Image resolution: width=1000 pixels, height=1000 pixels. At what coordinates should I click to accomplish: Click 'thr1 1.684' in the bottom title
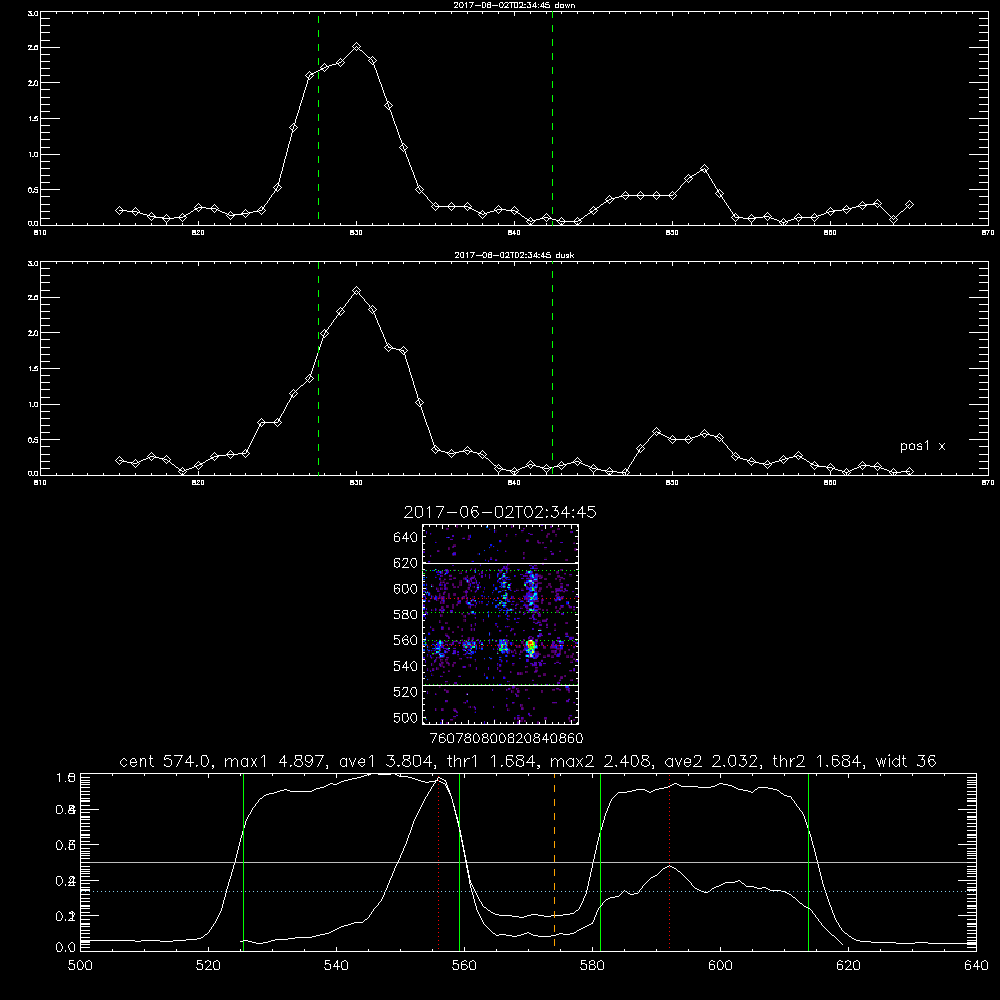[492, 761]
